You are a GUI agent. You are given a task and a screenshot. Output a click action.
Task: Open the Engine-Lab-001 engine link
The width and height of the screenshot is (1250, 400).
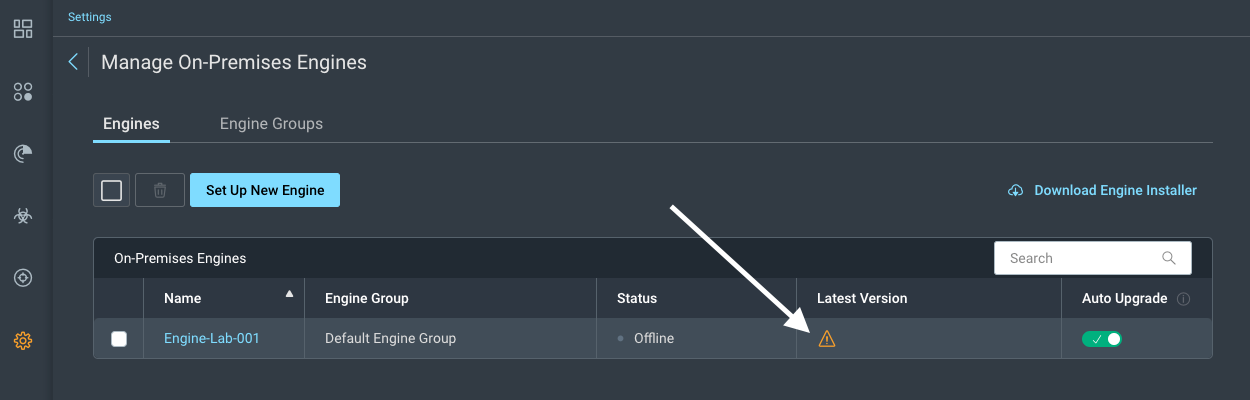pos(212,339)
